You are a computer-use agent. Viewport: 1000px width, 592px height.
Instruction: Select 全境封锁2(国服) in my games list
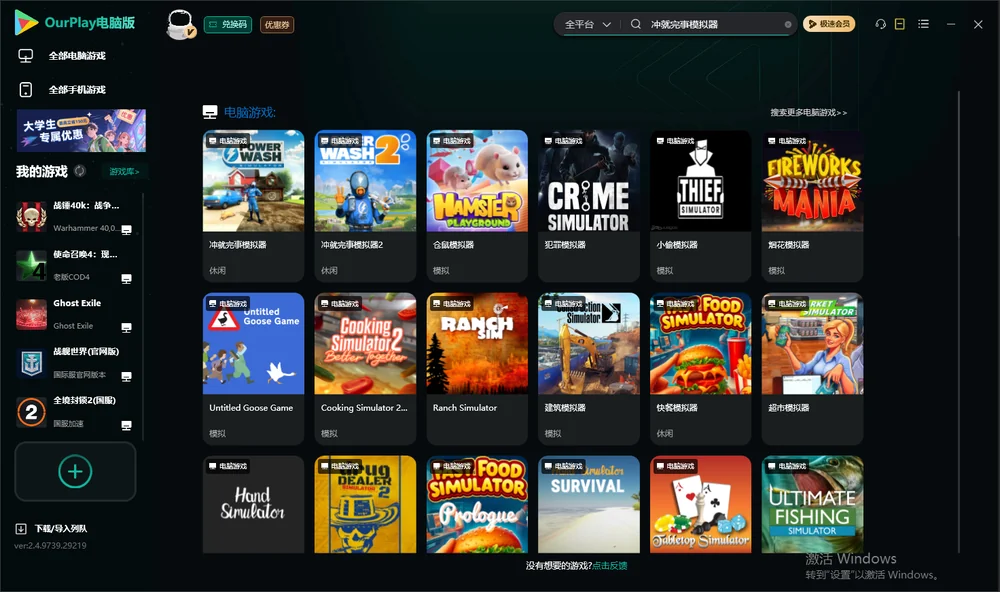(75, 412)
